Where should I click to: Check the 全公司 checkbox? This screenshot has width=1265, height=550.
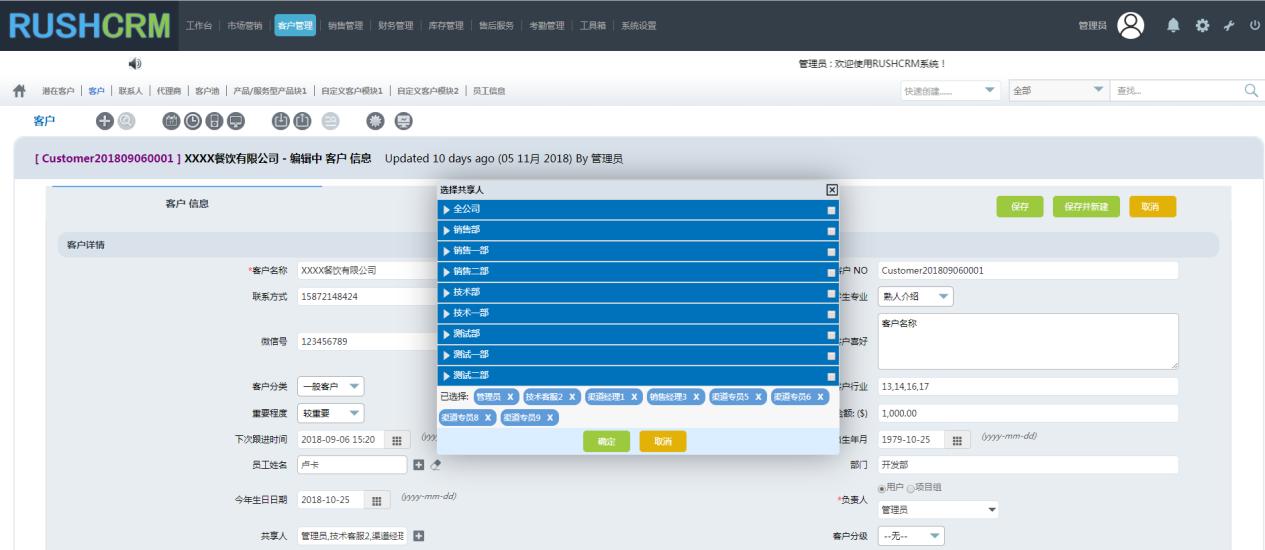coord(831,210)
